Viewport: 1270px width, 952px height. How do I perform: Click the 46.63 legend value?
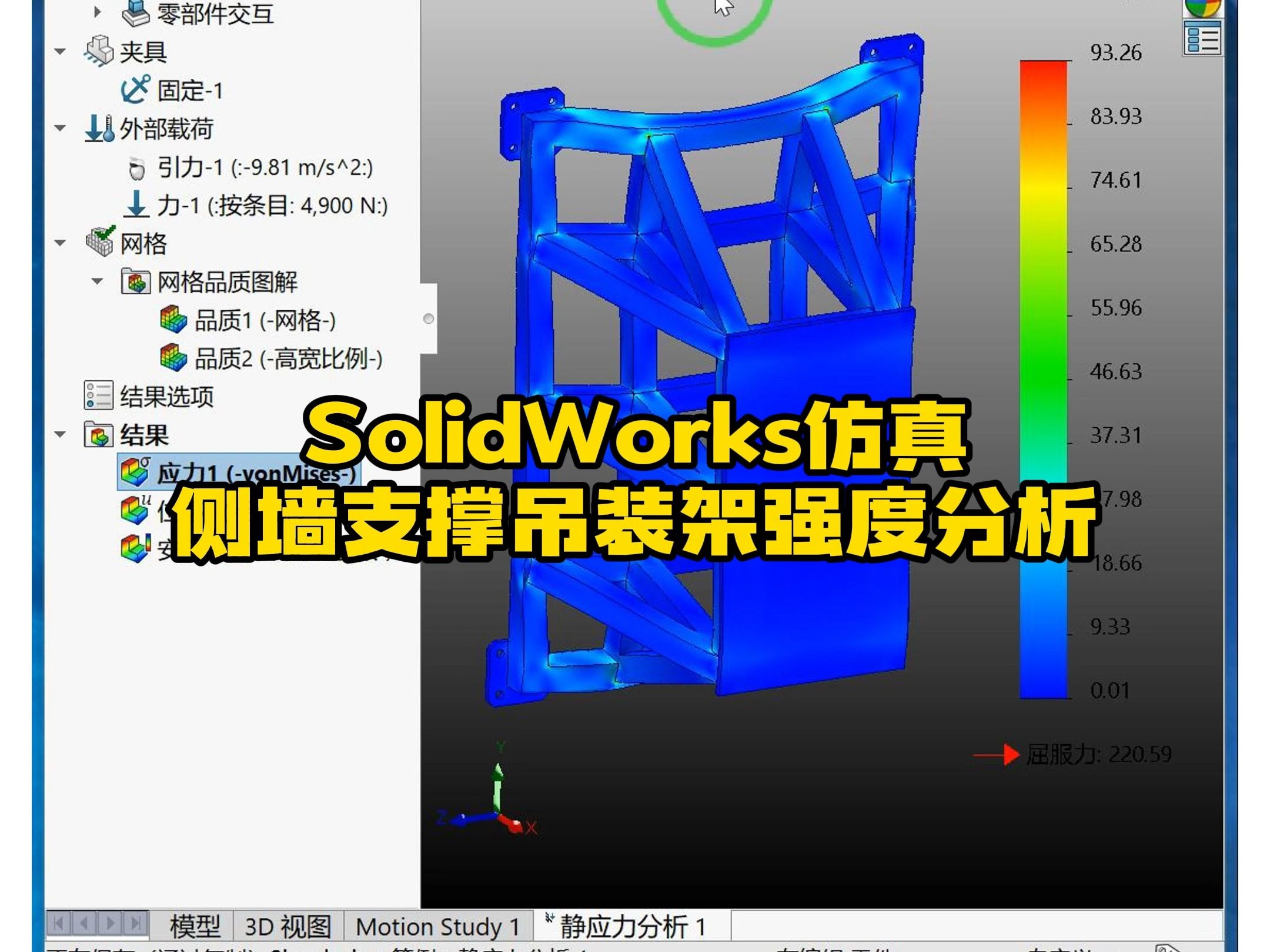pyautogui.click(x=1116, y=372)
